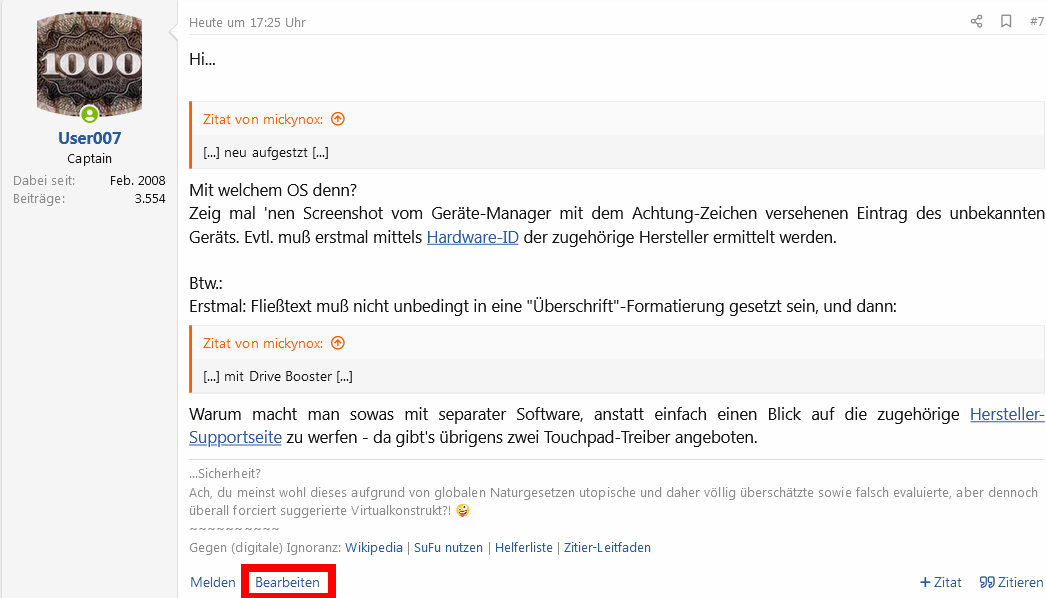Viewport: 1046px width, 598px height.
Task: Click the share icon of post #7
Action: pos(976,20)
